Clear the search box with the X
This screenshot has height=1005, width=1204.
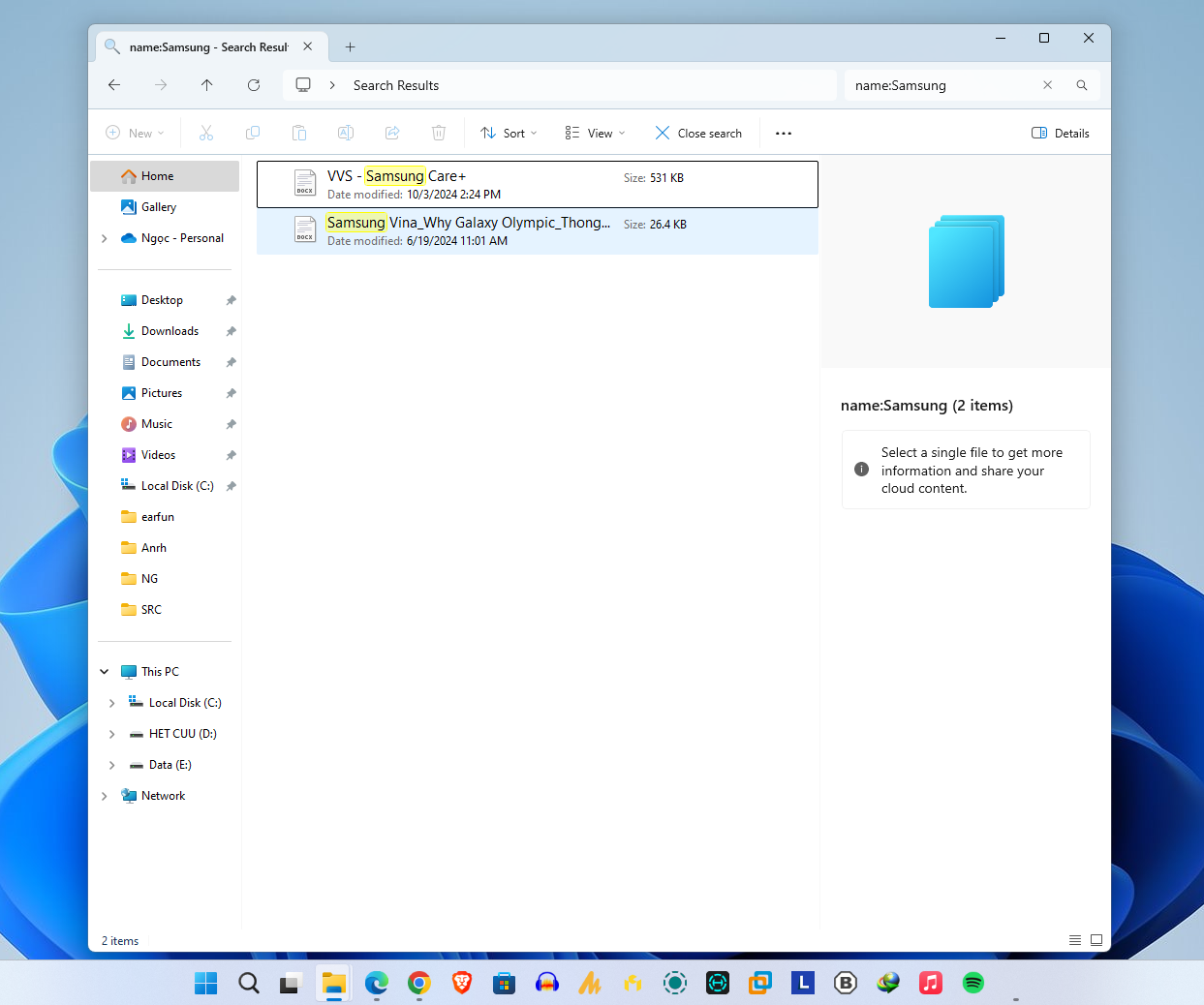tap(1047, 85)
